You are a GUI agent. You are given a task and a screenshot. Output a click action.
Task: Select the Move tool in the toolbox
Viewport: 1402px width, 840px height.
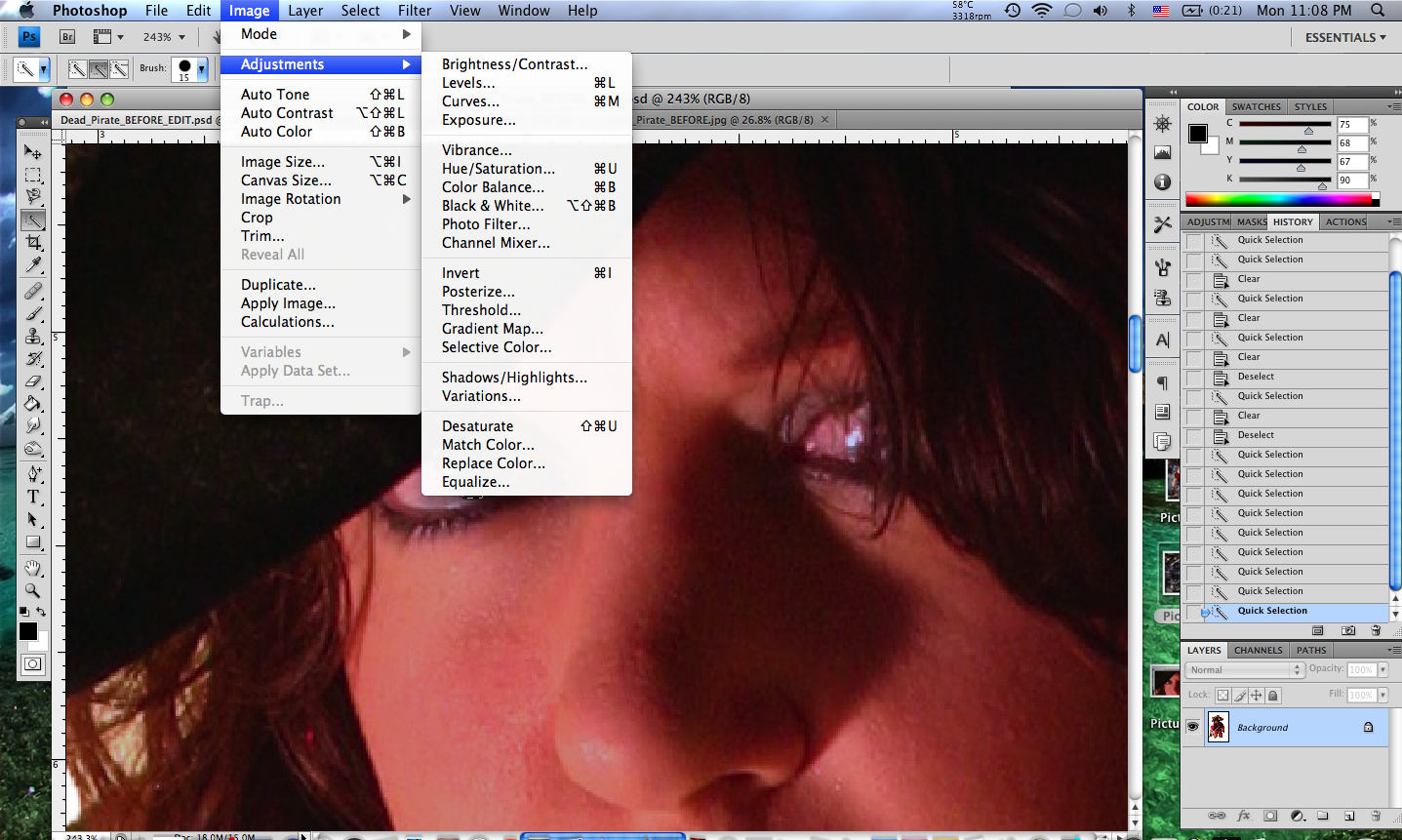tap(33, 152)
